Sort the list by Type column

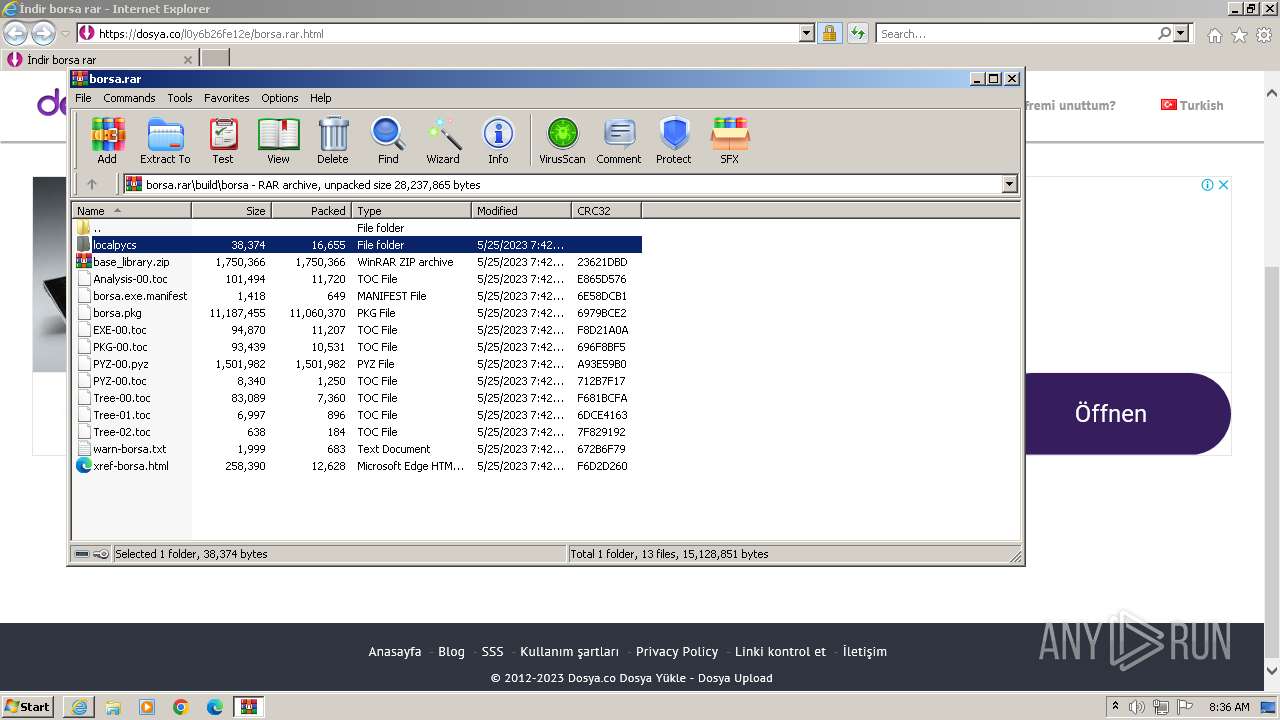click(x=411, y=211)
